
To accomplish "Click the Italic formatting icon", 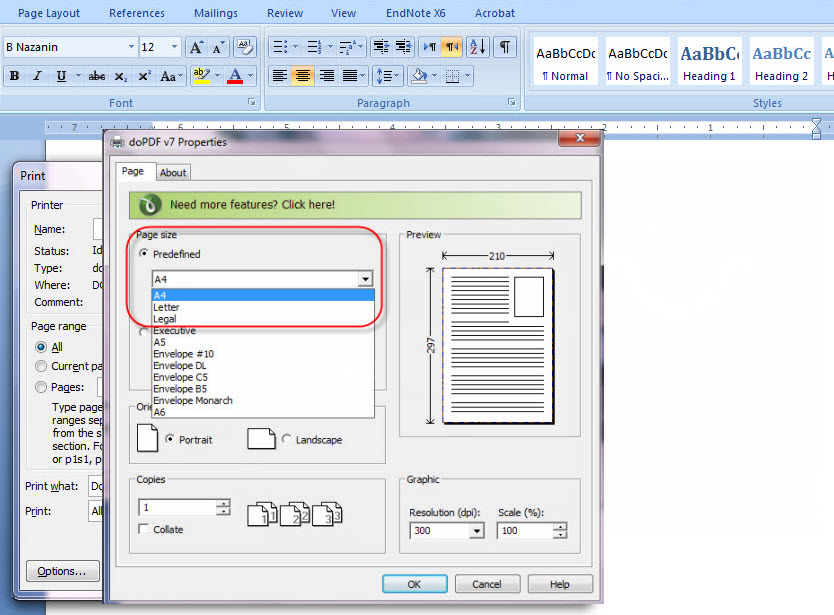I will tap(38, 76).
